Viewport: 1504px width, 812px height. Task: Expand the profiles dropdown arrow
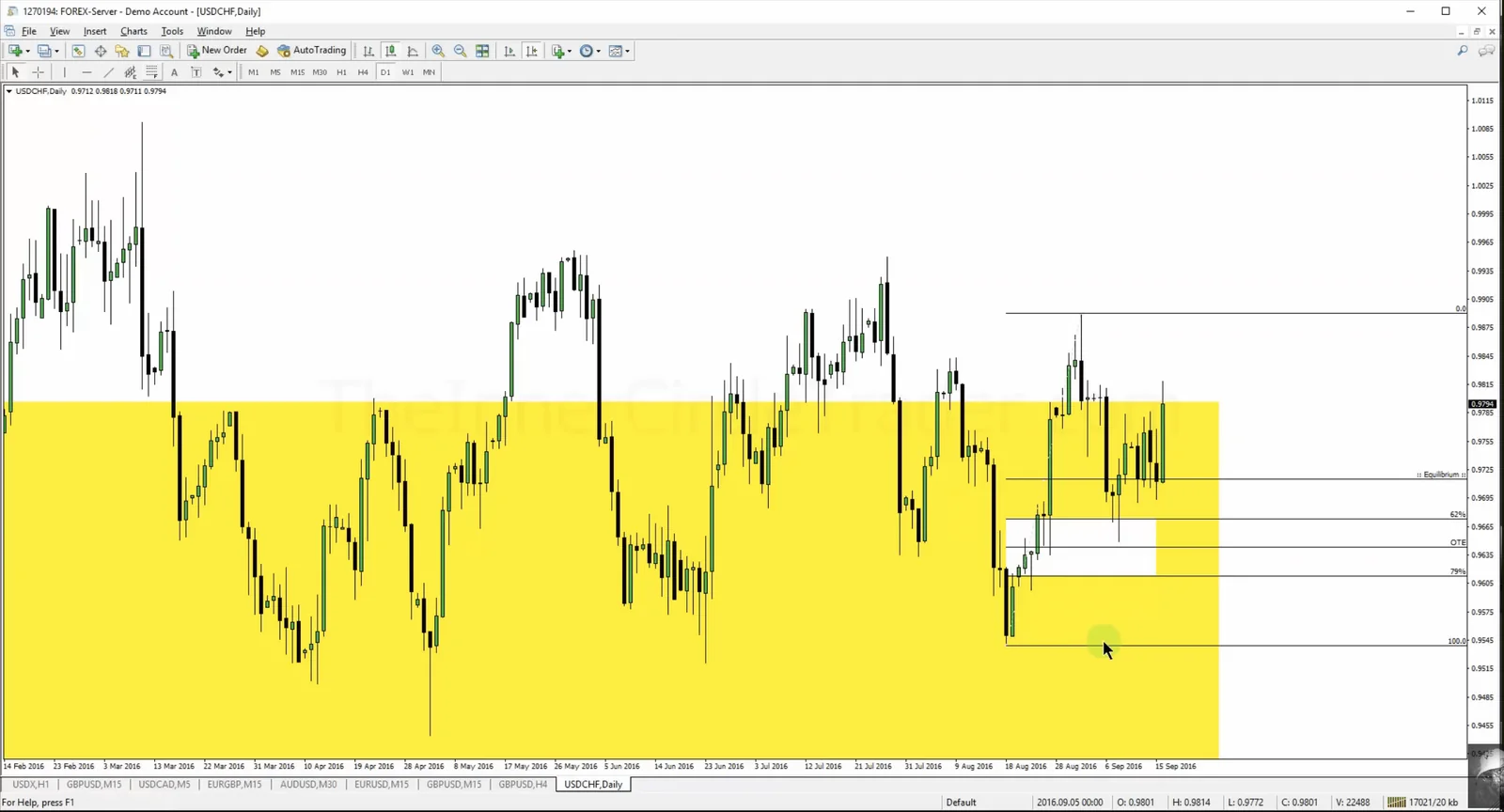[56, 51]
